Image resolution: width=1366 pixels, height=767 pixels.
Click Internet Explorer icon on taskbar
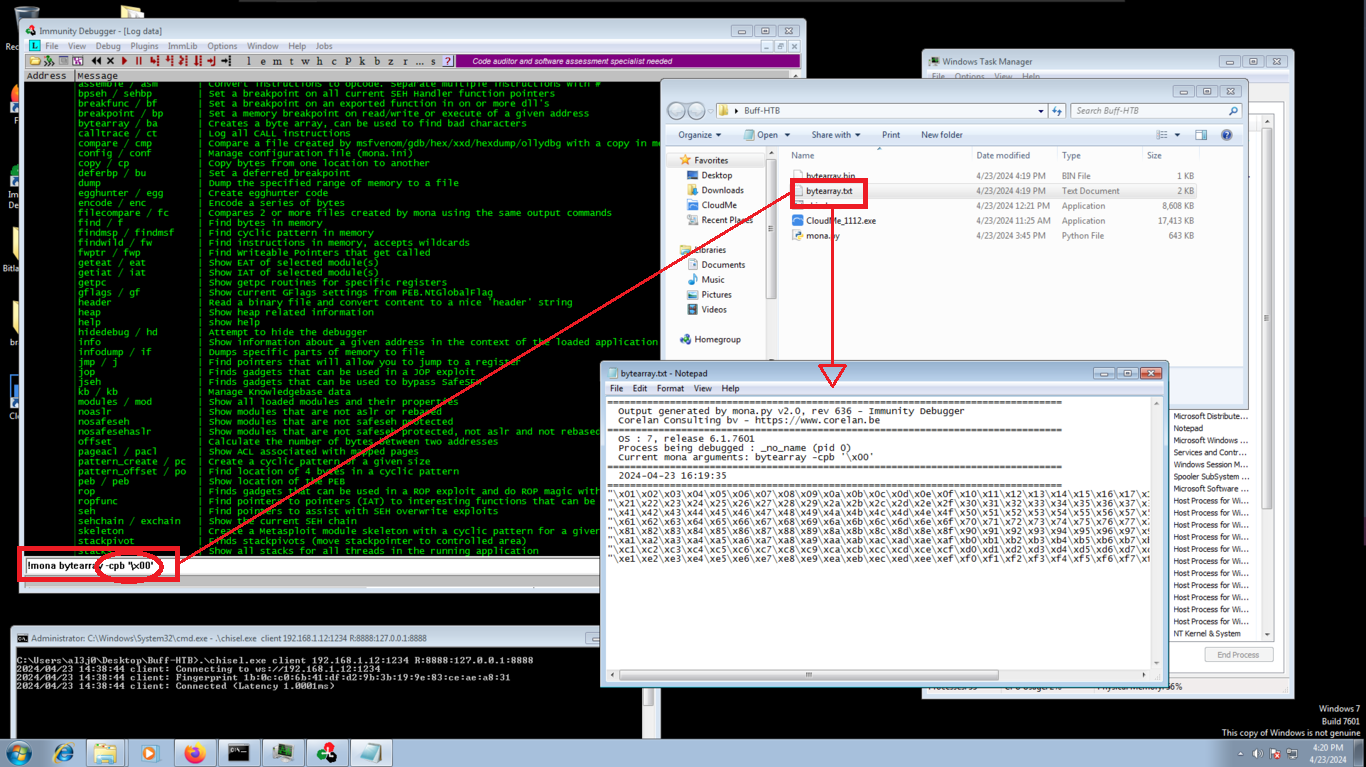64,752
